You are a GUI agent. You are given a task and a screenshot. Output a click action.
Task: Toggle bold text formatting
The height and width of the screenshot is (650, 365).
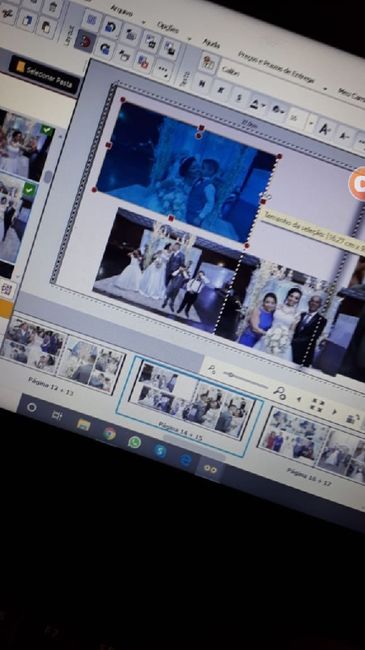202,83
